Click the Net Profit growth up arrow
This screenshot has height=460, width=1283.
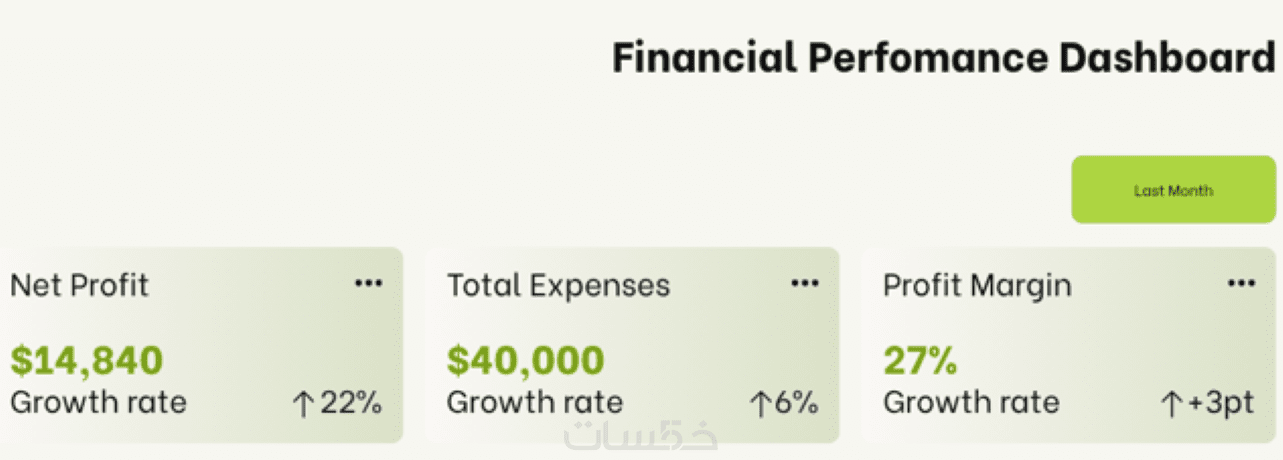pyautogui.click(x=303, y=404)
